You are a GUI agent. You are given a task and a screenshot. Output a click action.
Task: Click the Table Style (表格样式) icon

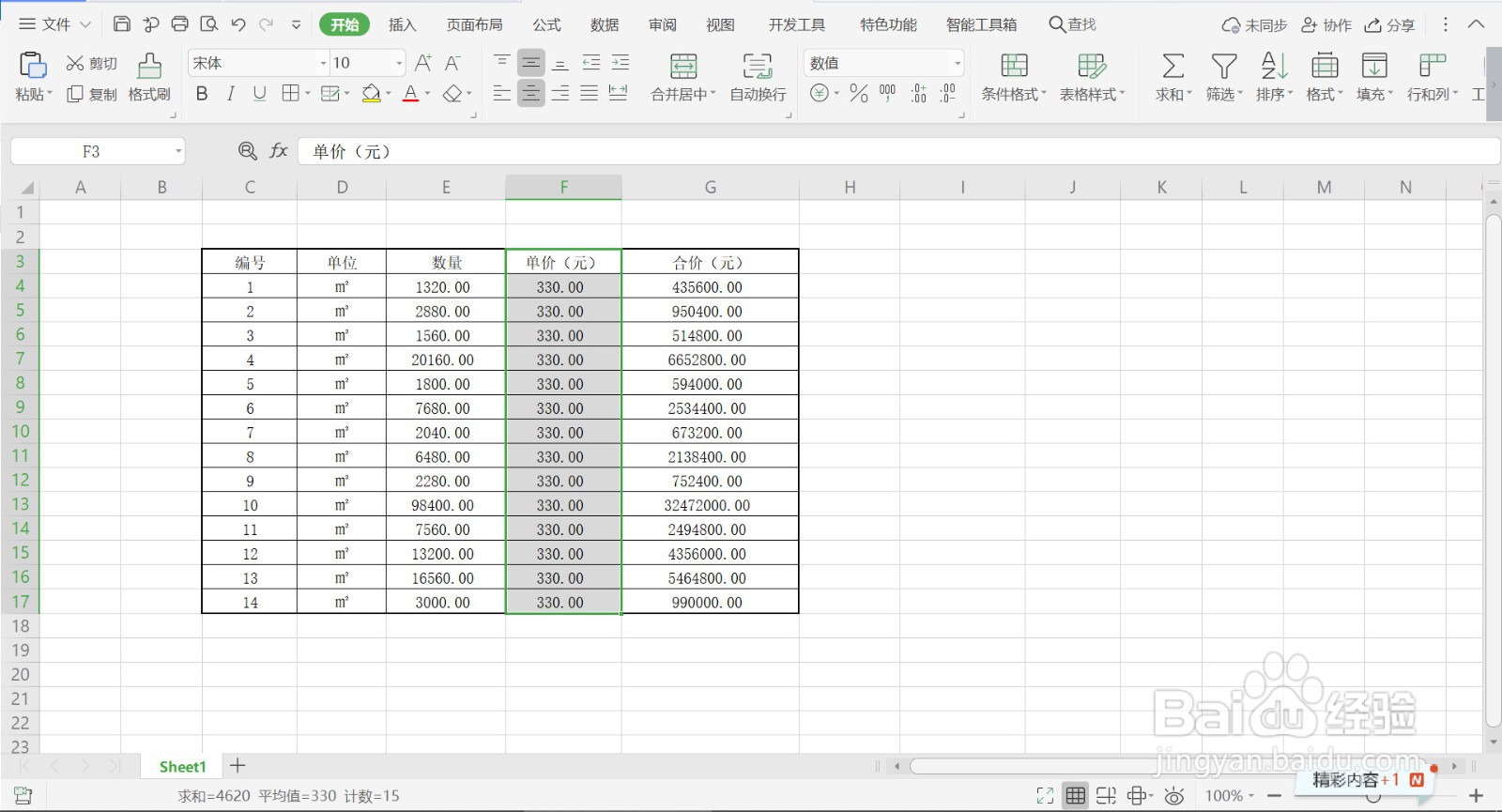pos(1092,65)
